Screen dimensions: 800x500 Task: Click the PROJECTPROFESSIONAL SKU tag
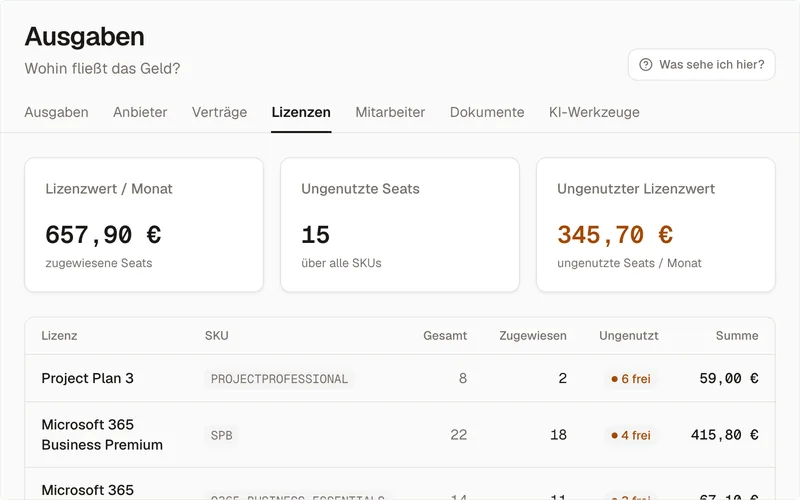pyautogui.click(x=279, y=379)
